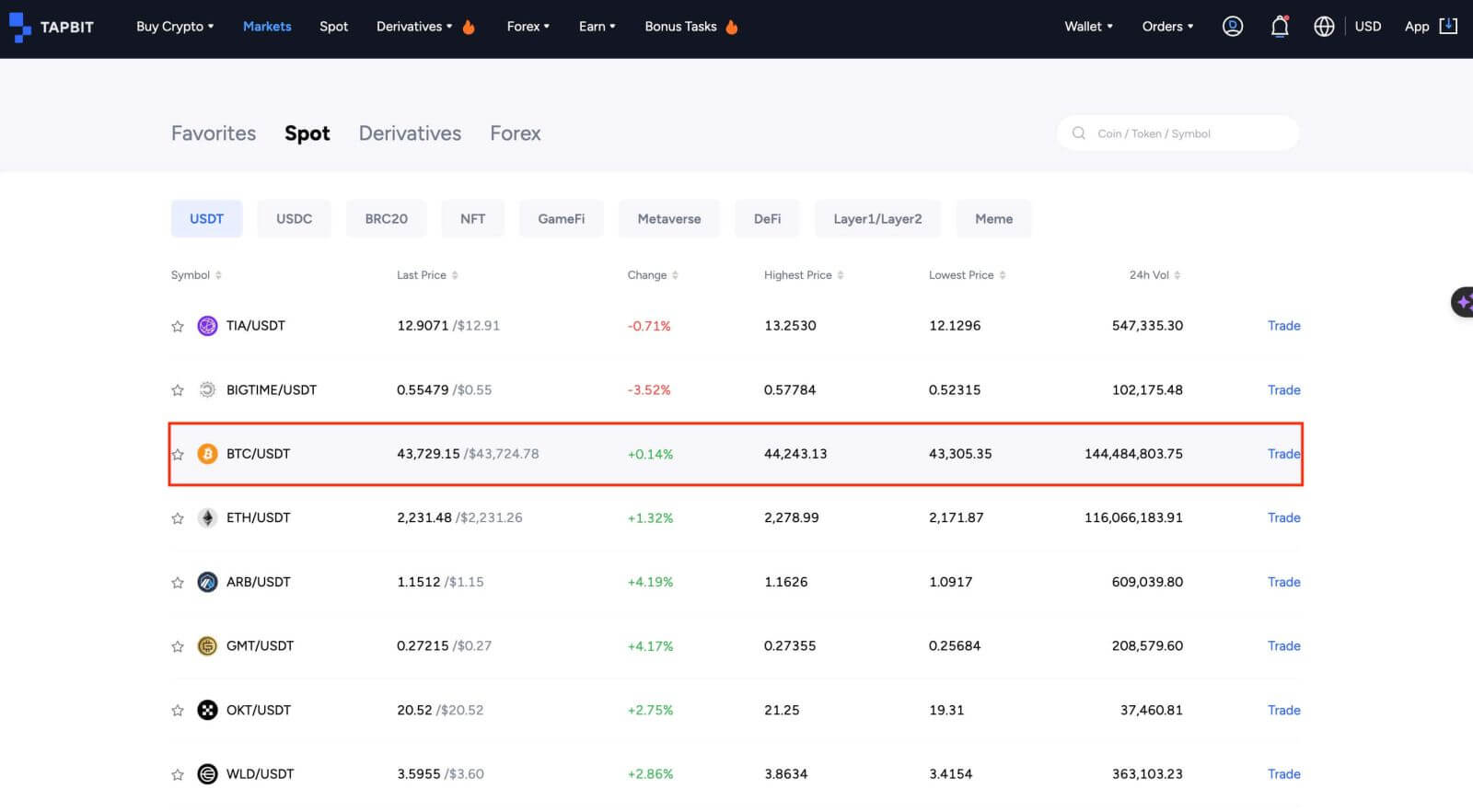Image resolution: width=1473 pixels, height=812 pixels.
Task: Favorite WLD/USDT with the star
Action: [178, 774]
